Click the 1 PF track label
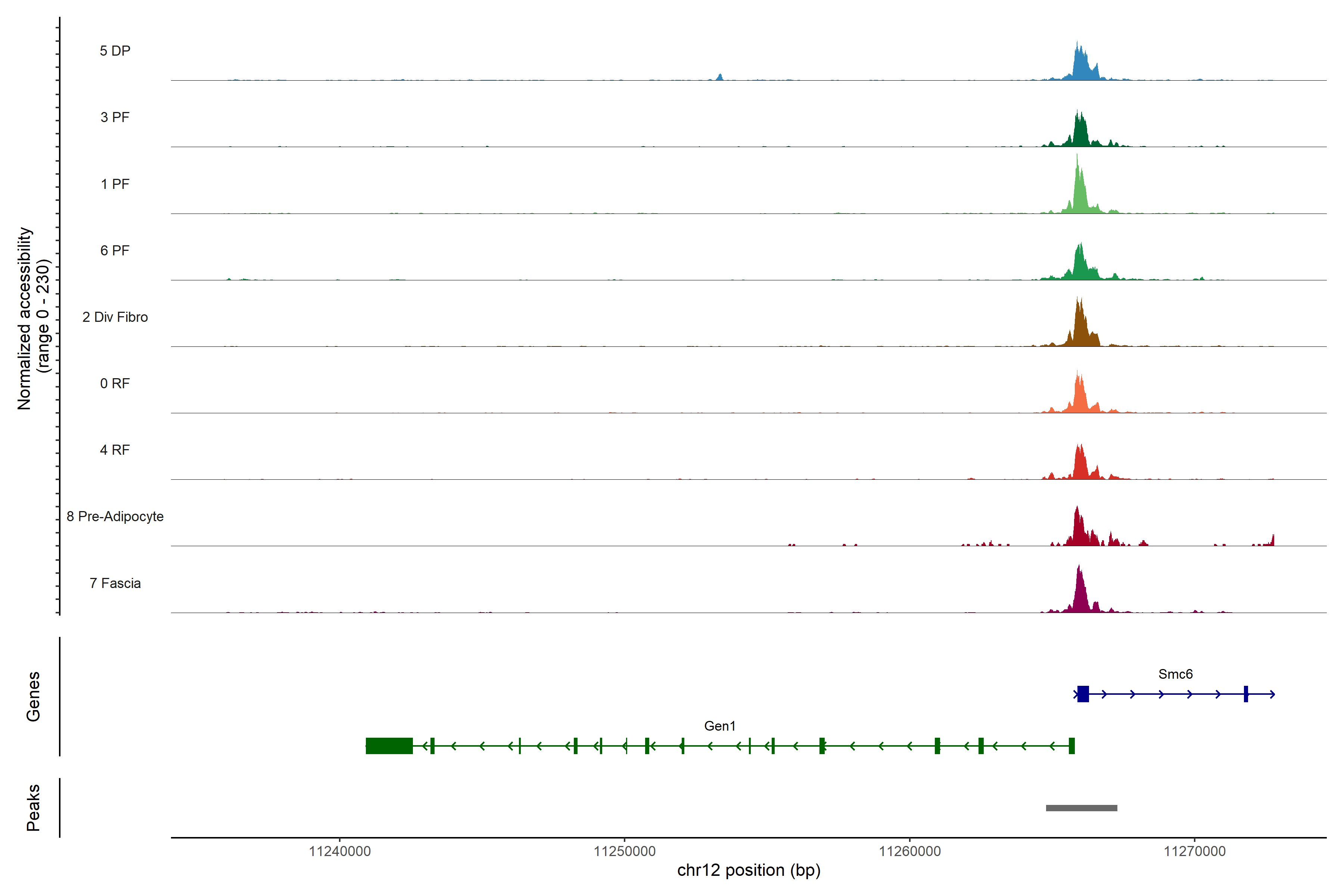The height and width of the screenshot is (896, 1344). [x=115, y=184]
